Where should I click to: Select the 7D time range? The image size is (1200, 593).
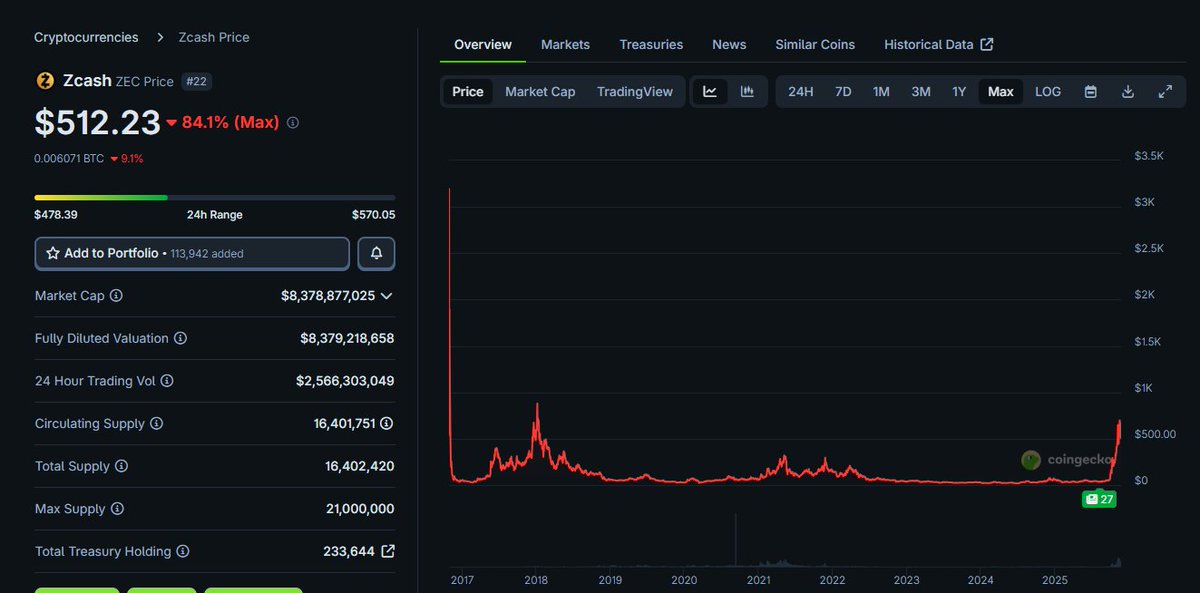click(843, 91)
